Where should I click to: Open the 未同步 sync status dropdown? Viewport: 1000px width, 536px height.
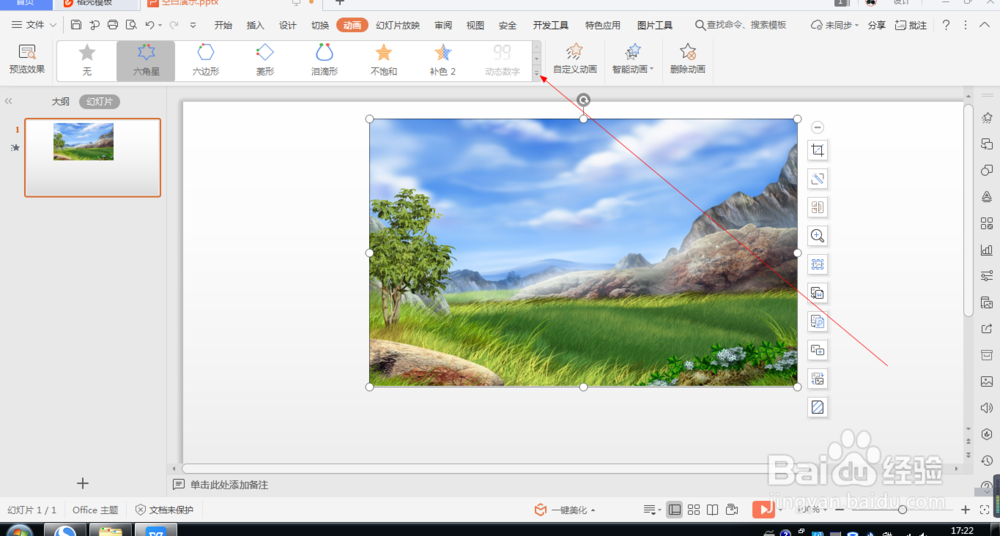835,25
